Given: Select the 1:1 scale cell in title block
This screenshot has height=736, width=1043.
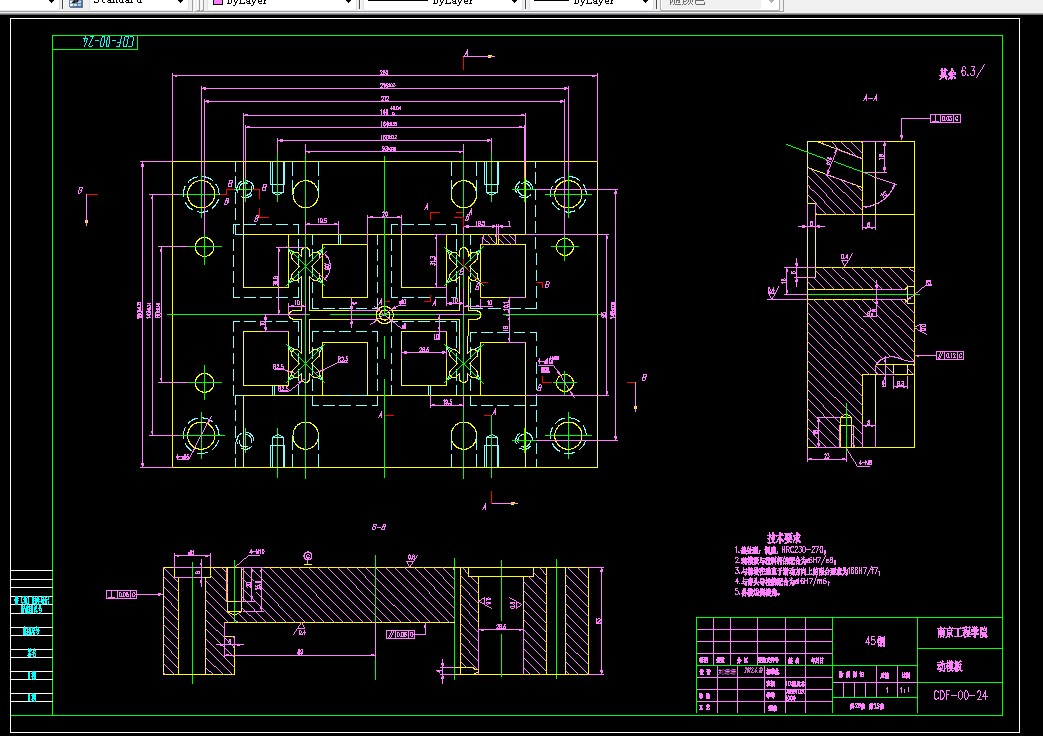Looking at the screenshot, I should pyautogui.click(x=905, y=690).
